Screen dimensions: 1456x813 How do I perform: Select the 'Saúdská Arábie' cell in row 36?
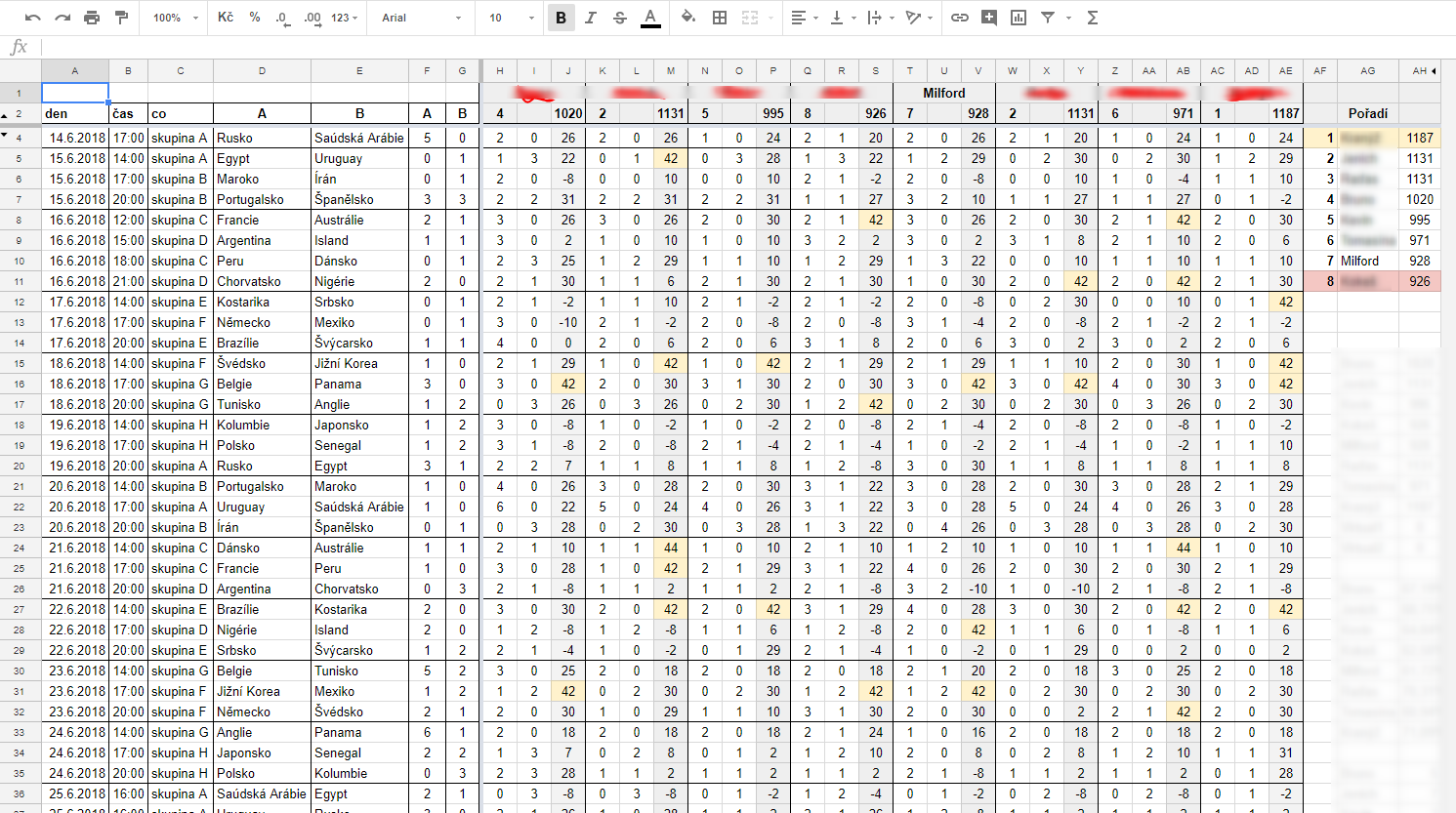(262, 793)
